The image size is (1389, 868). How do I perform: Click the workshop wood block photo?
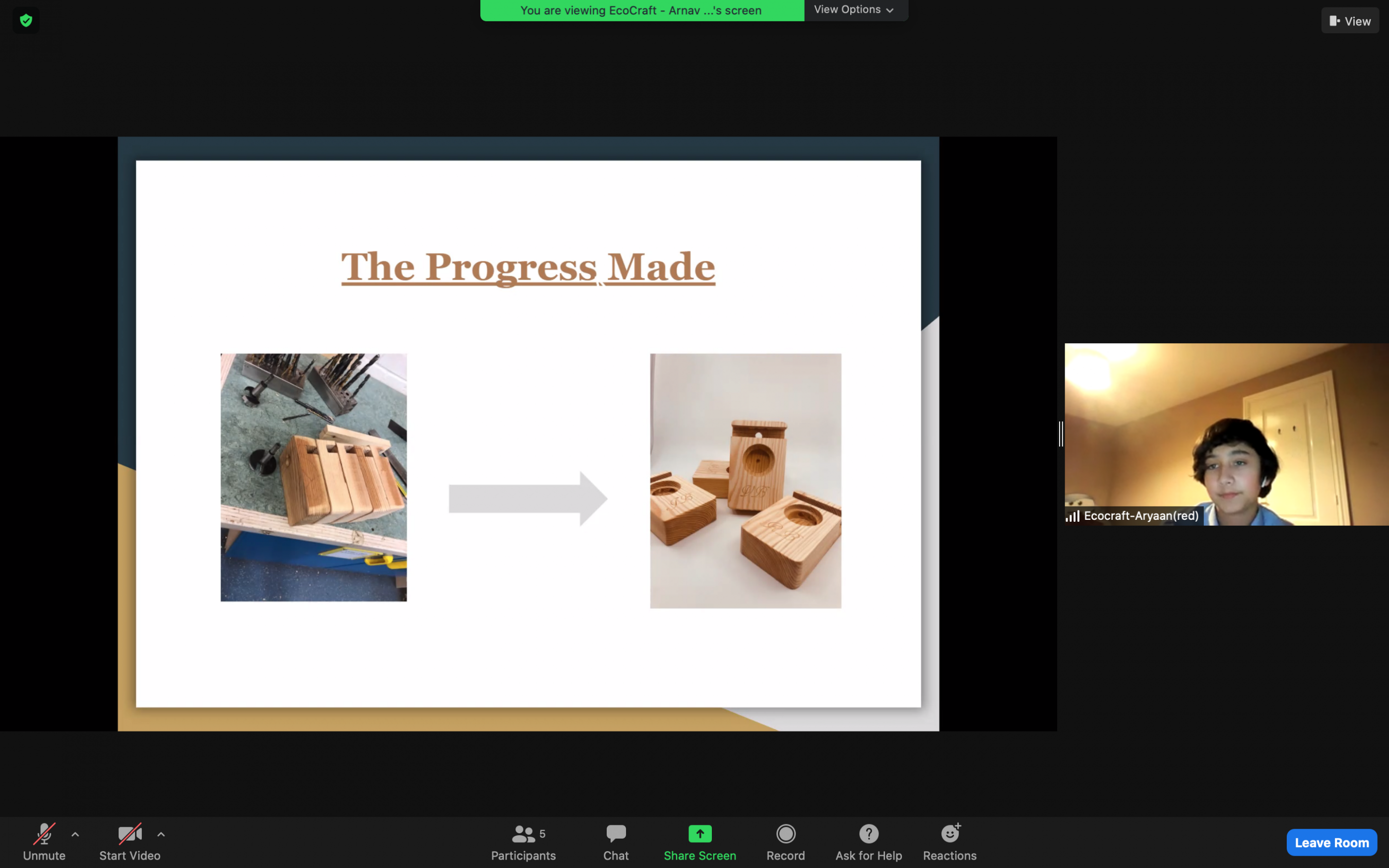(314, 478)
